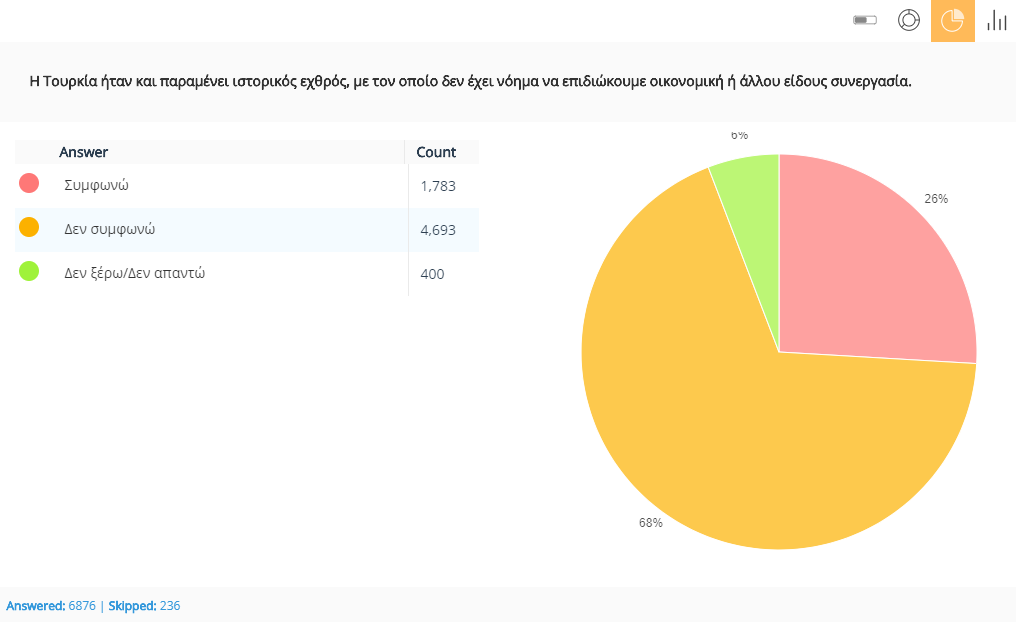This screenshot has width=1016, height=622.
Task: Click the green Δεν ξέρω/Δεν απαντώ legend dot
Action: click(29, 271)
